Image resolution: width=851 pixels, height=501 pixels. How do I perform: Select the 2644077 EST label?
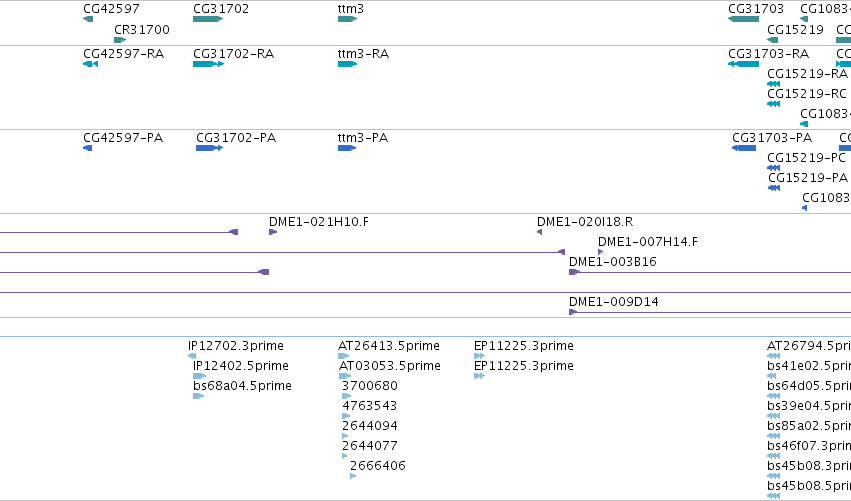370,446
